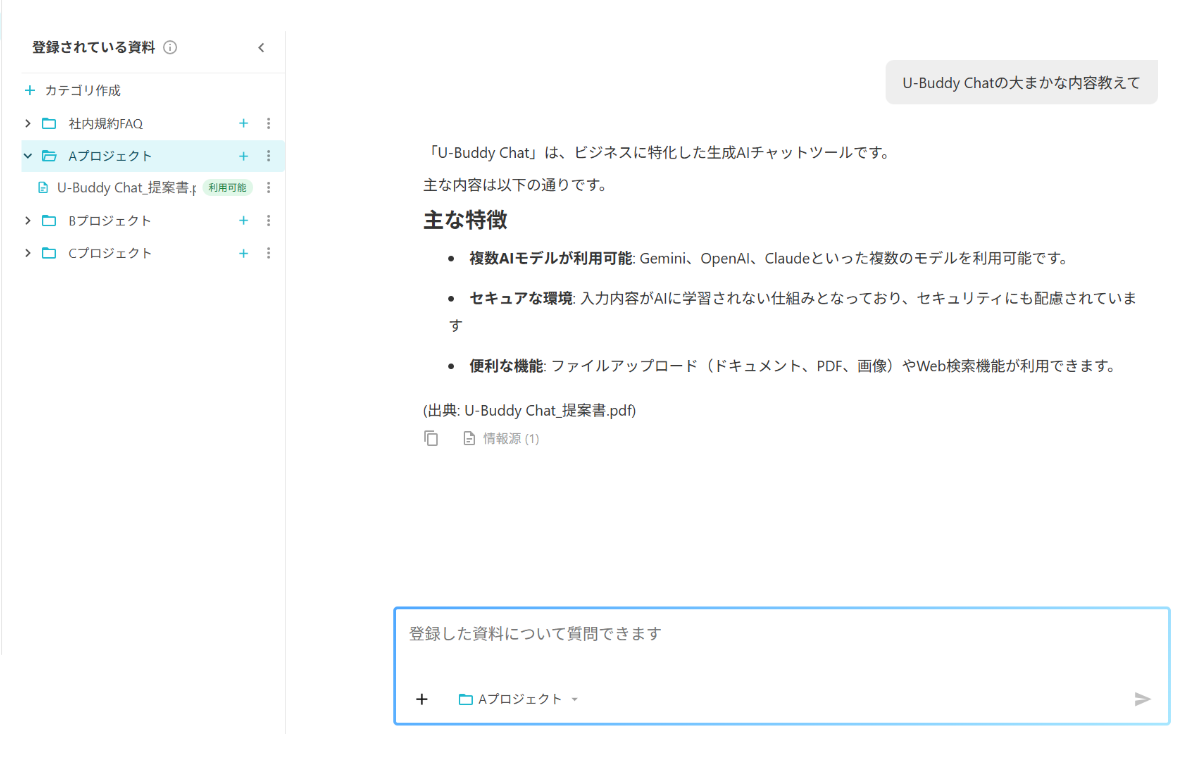Add a document to Aプロジェクト

click(x=244, y=156)
